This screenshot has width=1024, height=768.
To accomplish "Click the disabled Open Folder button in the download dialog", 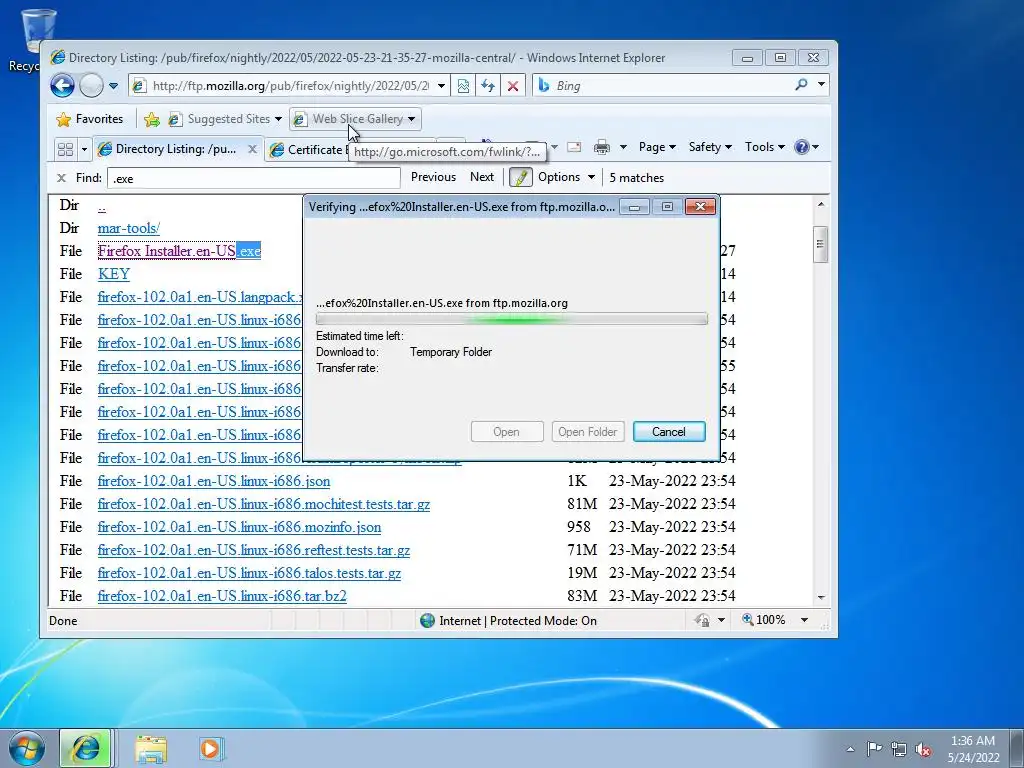I will click(x=588, y=432).
